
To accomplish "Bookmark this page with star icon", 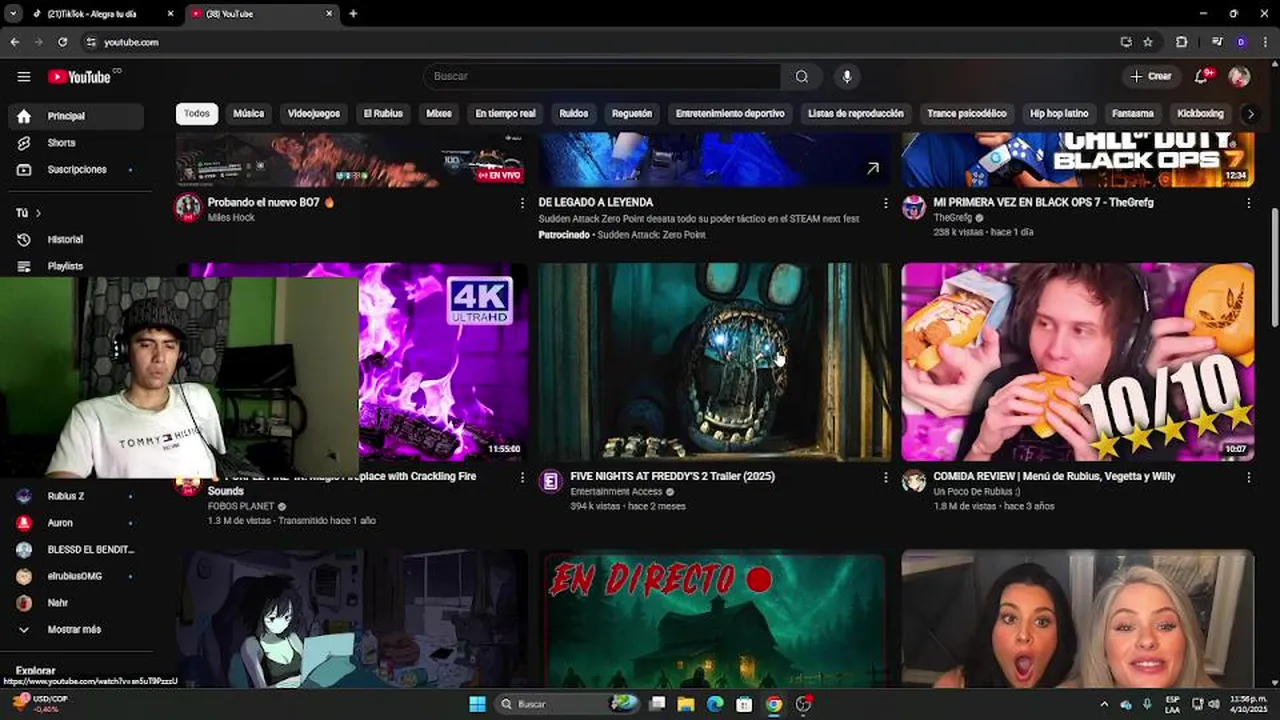I will coord(1148,42).
